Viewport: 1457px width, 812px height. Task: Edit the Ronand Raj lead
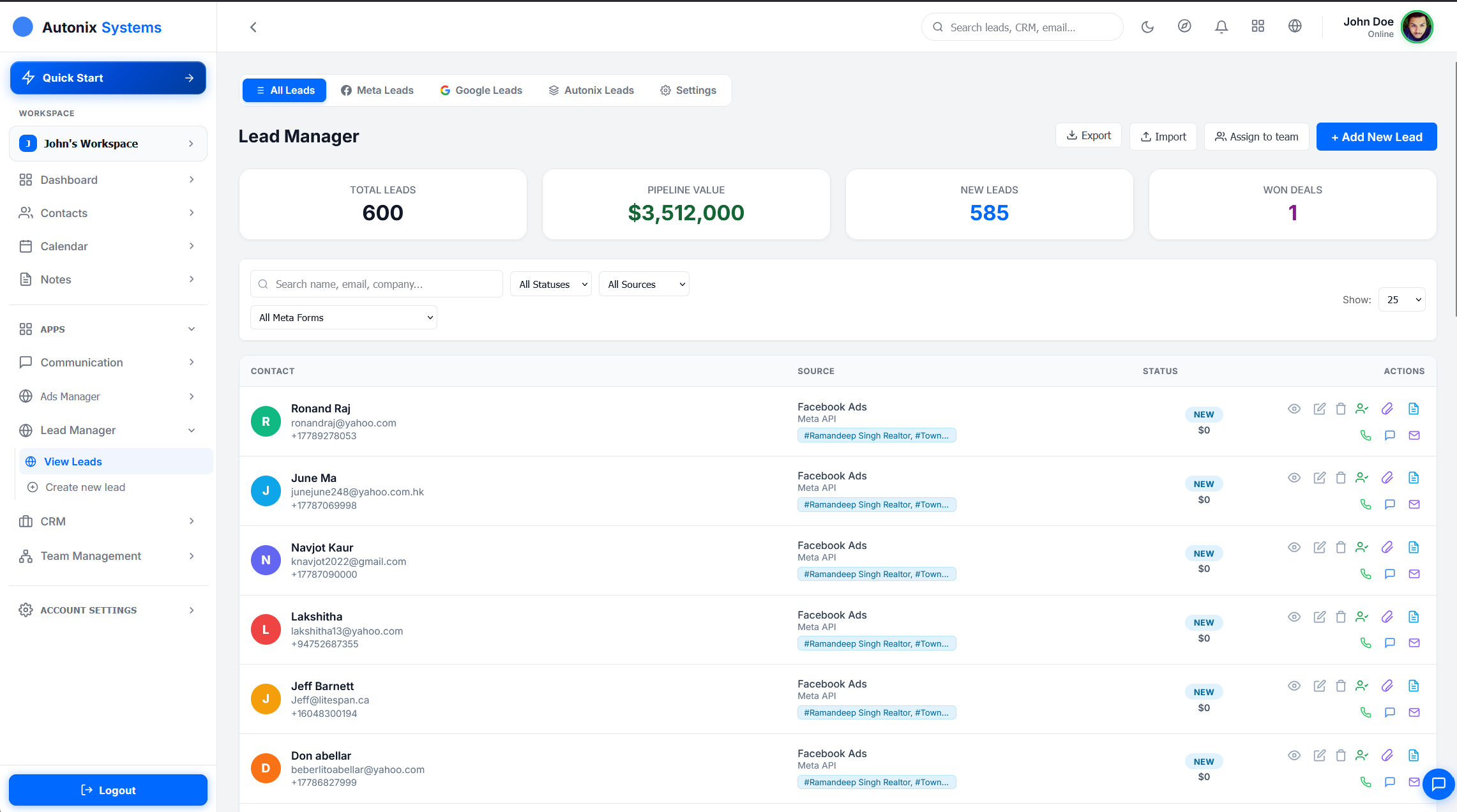tap(1320, 409)
